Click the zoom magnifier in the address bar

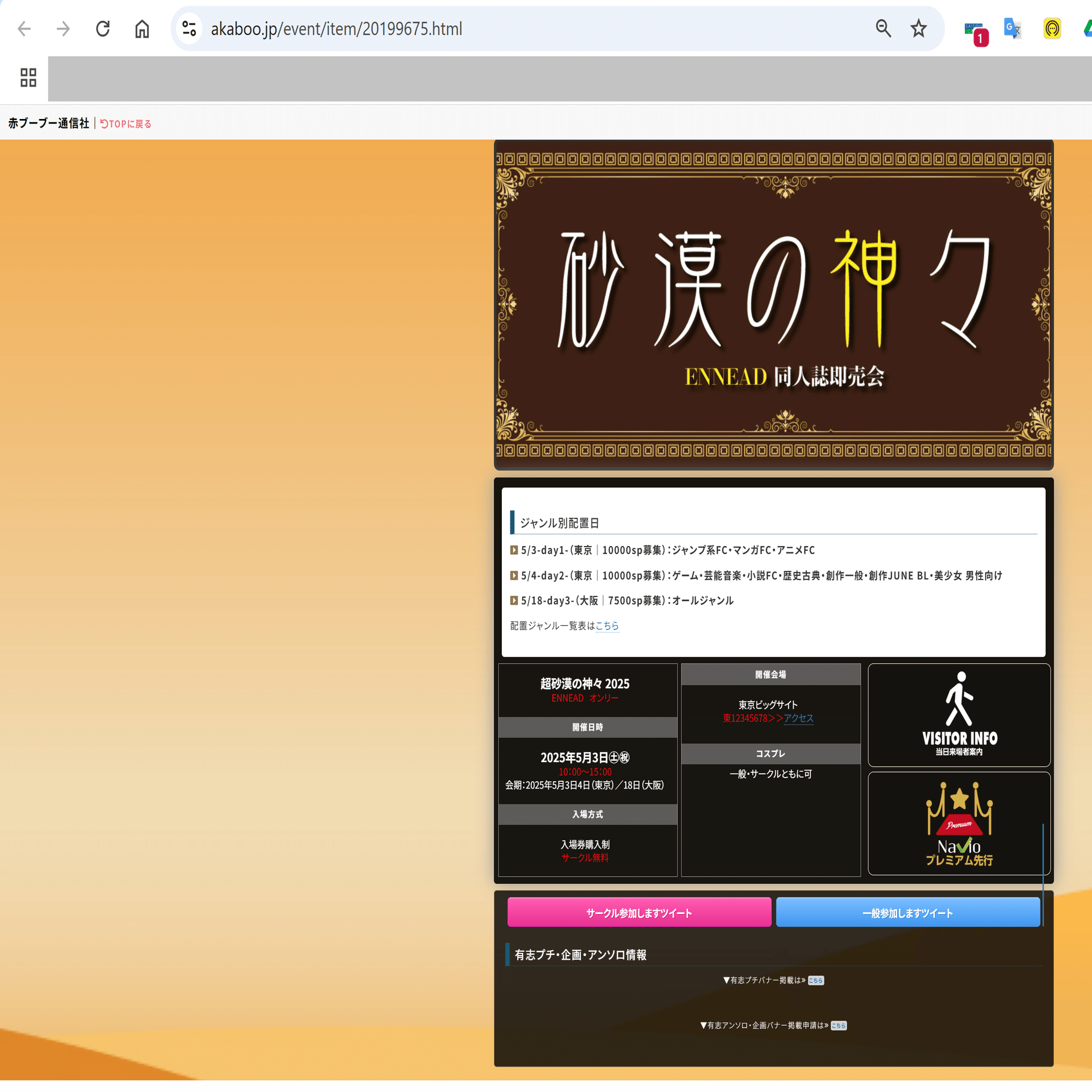[883, 28]
